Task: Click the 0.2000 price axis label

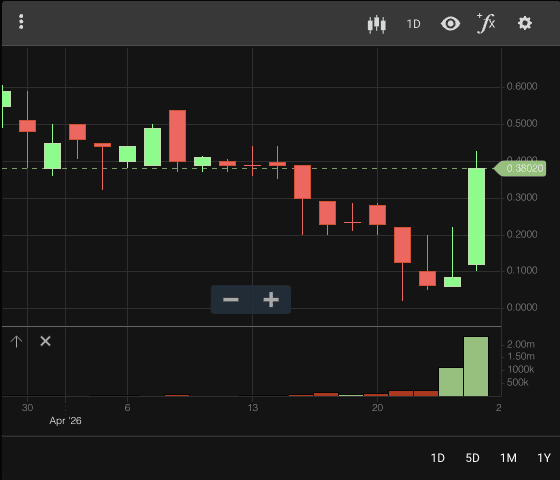Action: [x=522, y=234]
